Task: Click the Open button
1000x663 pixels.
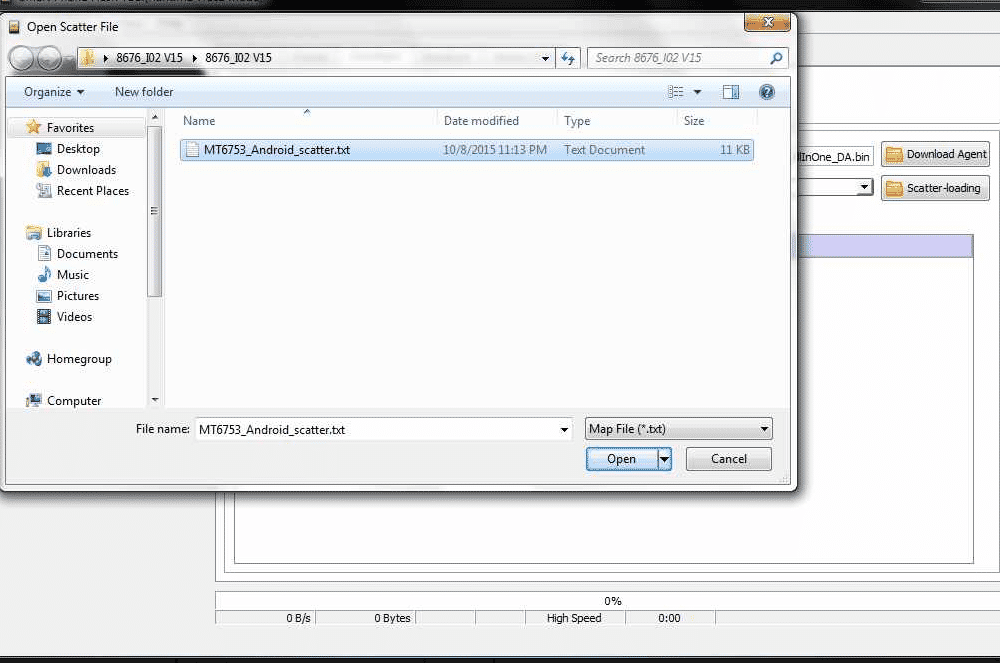Action: (621, 459)
